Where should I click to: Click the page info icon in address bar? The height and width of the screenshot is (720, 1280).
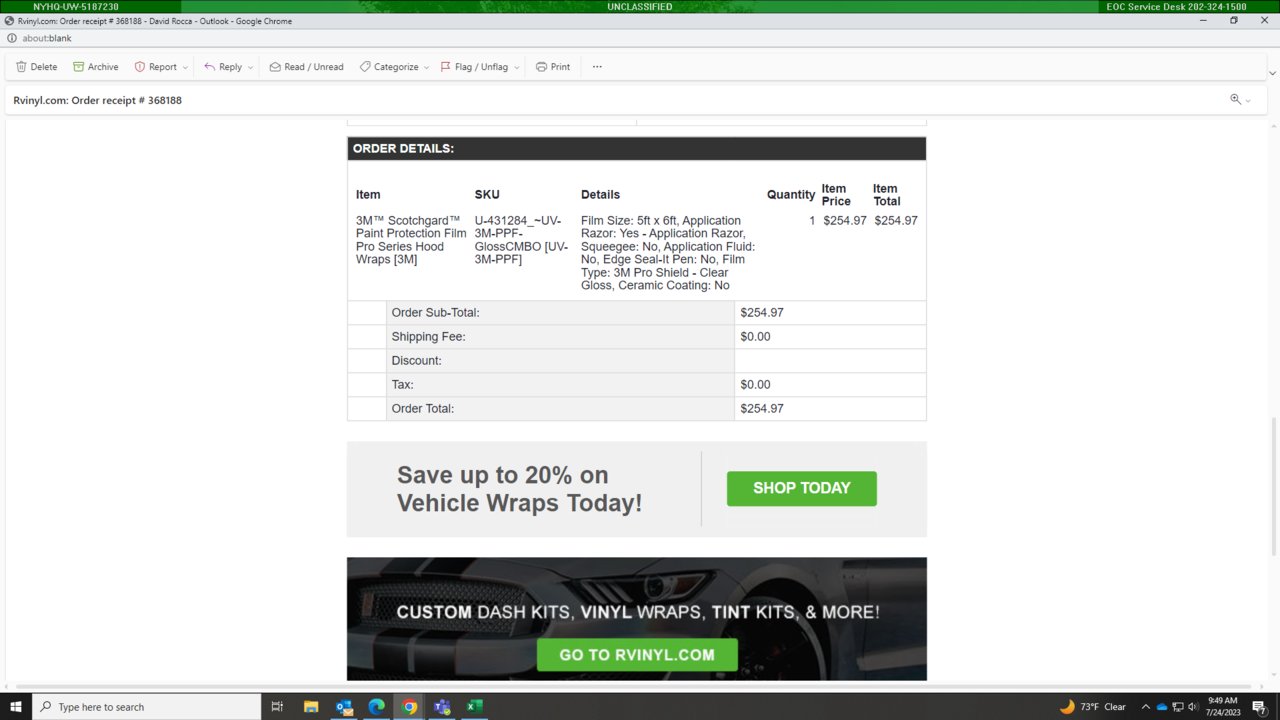click(11, 38)
